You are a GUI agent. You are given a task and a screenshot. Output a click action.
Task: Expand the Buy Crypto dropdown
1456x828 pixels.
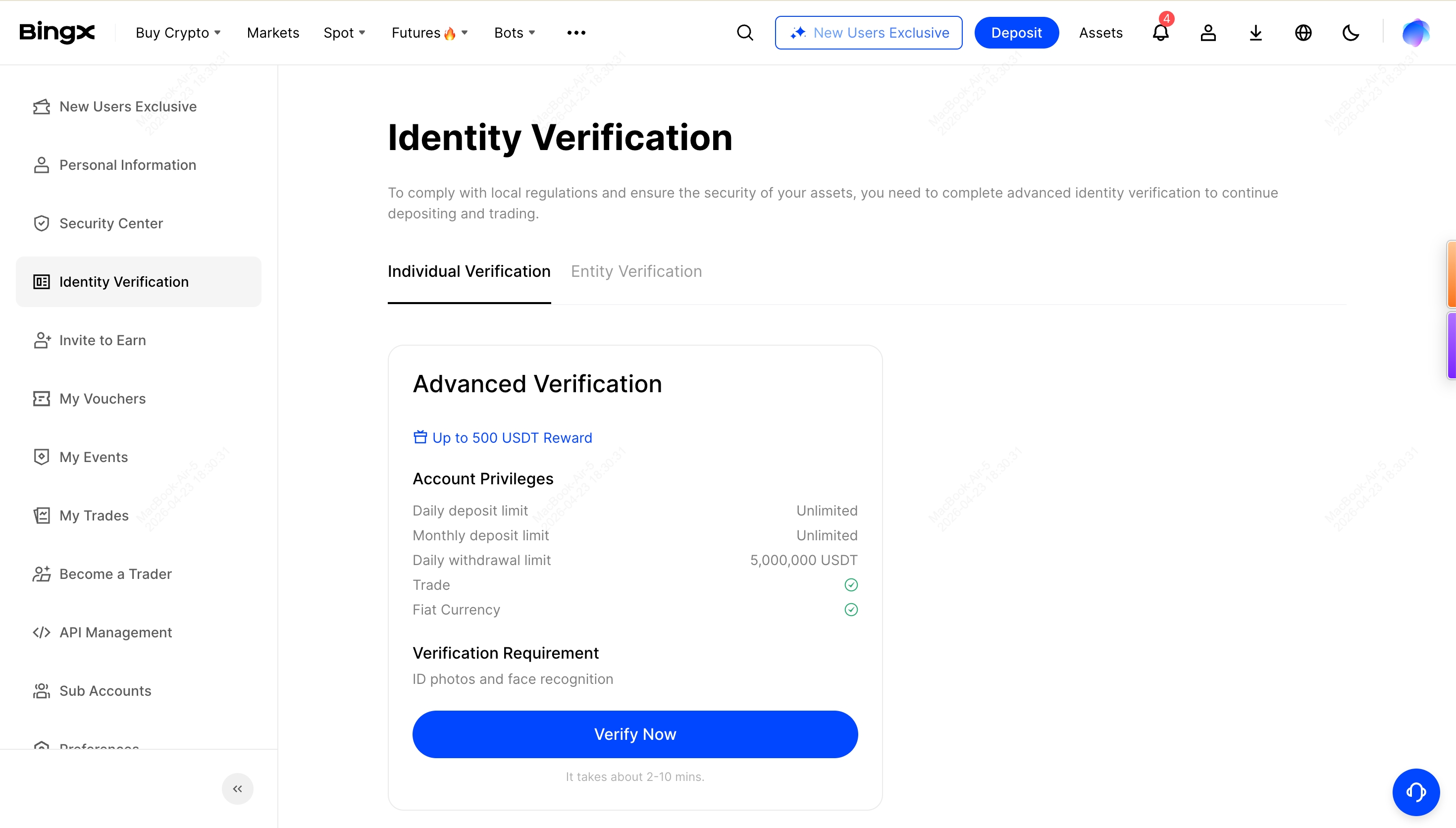[x=178, y=33]
